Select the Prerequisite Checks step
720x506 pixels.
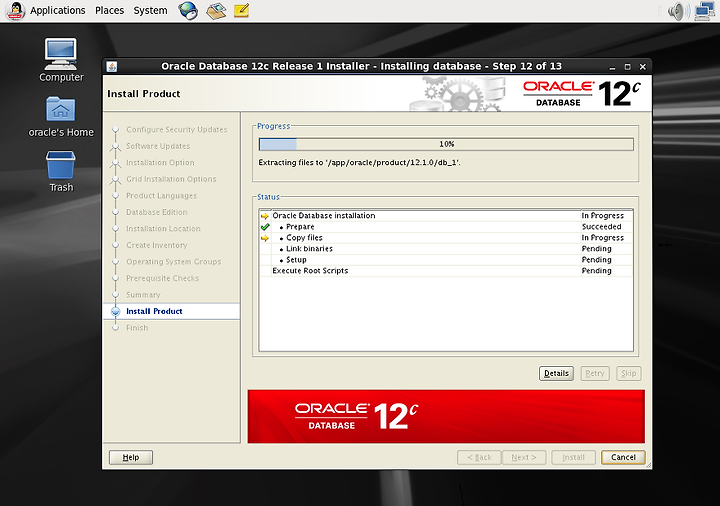click(162, 278)
